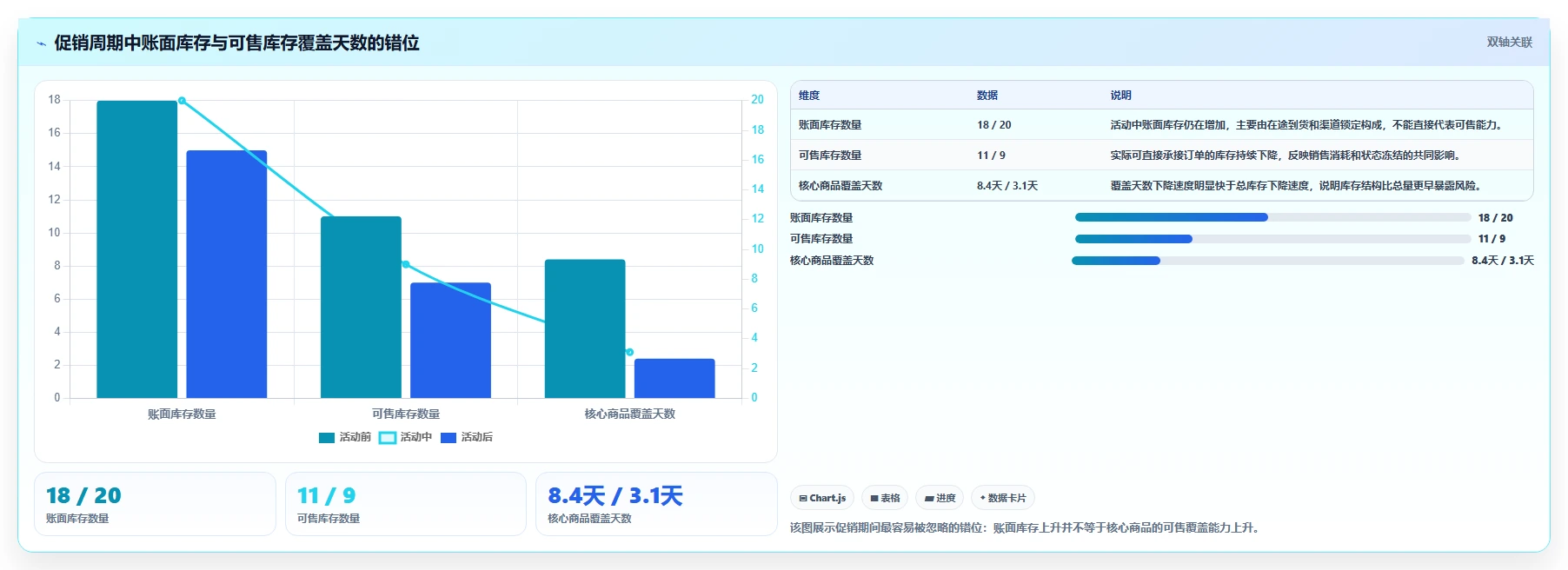Image resolution: width=1568 pixels, height=570 pixels.
Task: Click the Chart.js tag chip
Action: point(822,498)
